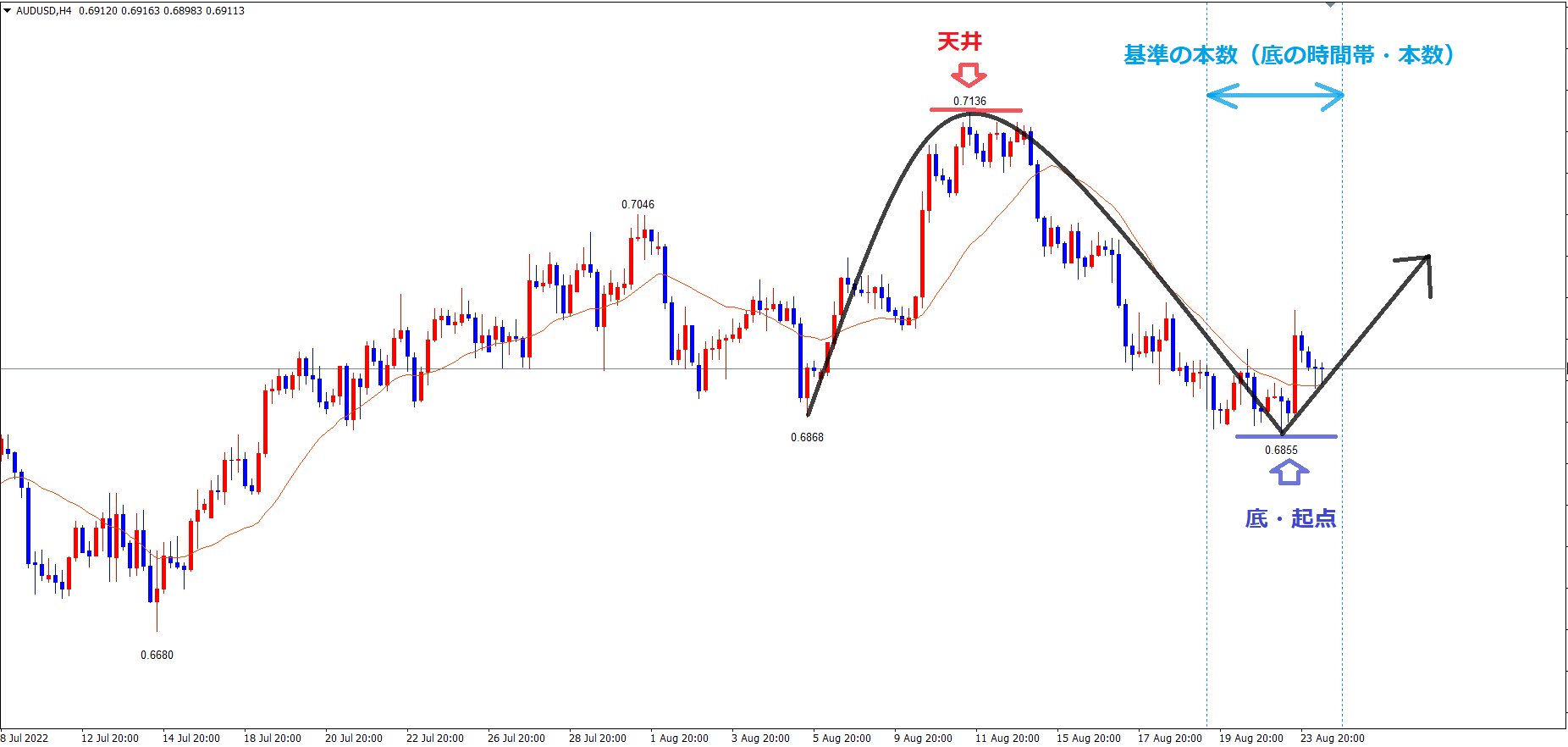Click the red down arrow below 天井
Image resolution: width=1568 pixels, height=747 pixels.
[969, 75]
